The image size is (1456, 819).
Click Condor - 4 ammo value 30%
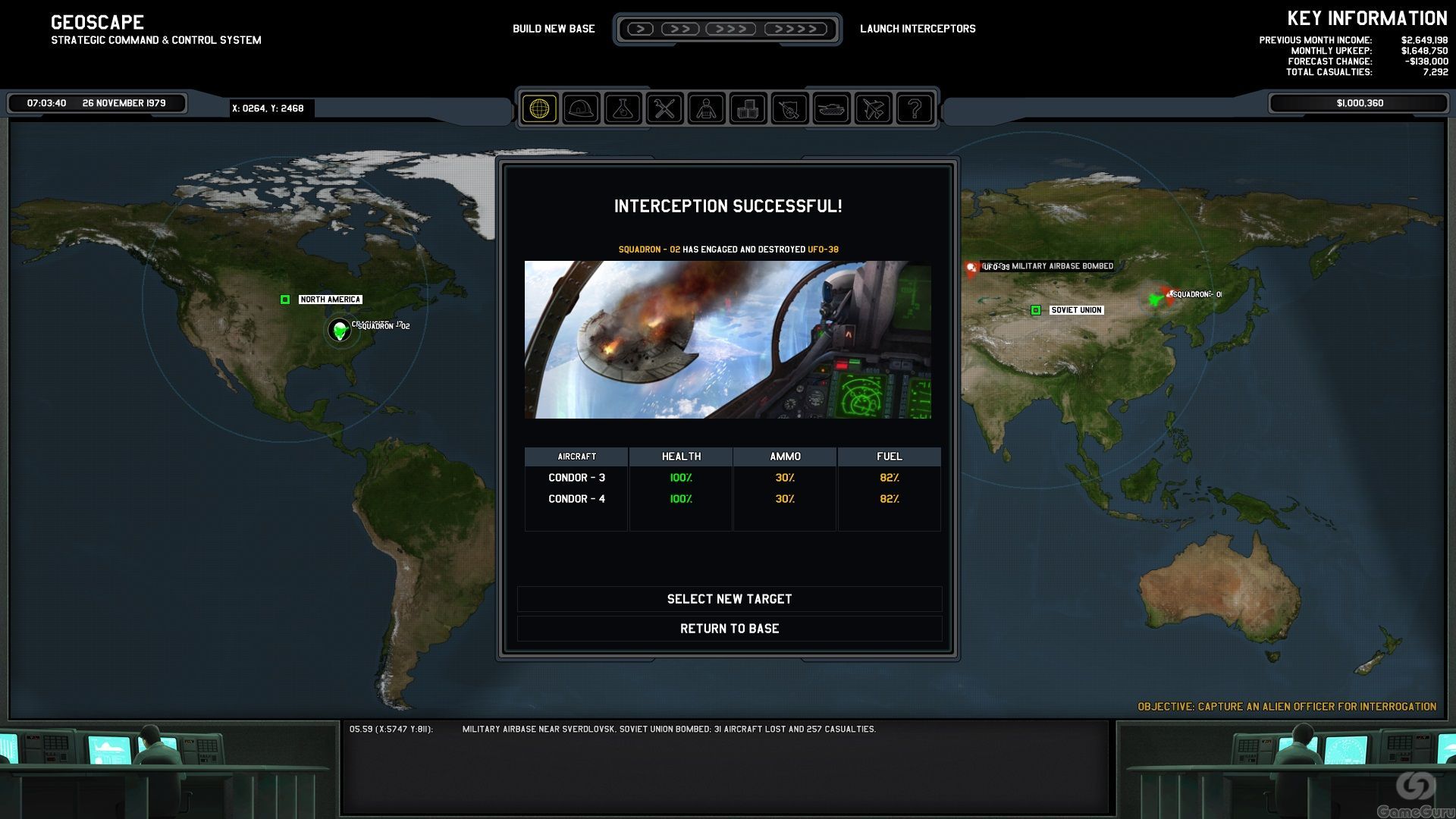point(785,499)
